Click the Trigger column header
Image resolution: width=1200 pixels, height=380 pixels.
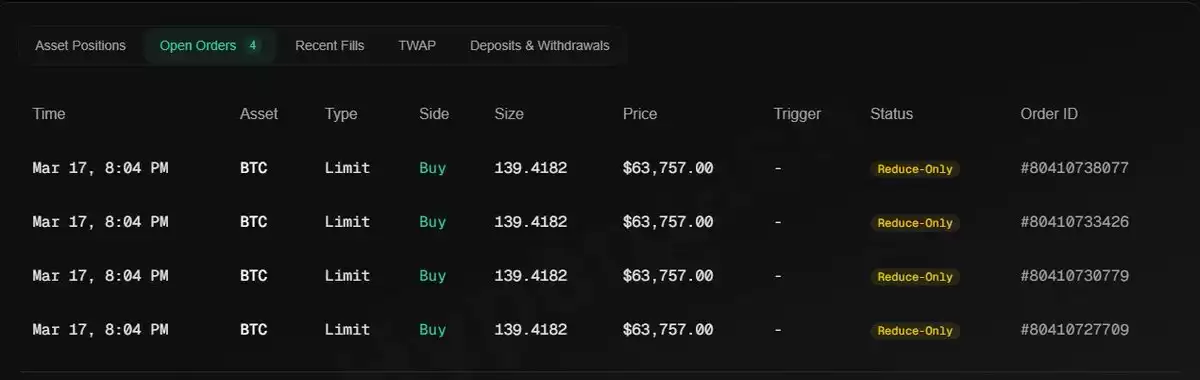[797, 114]
